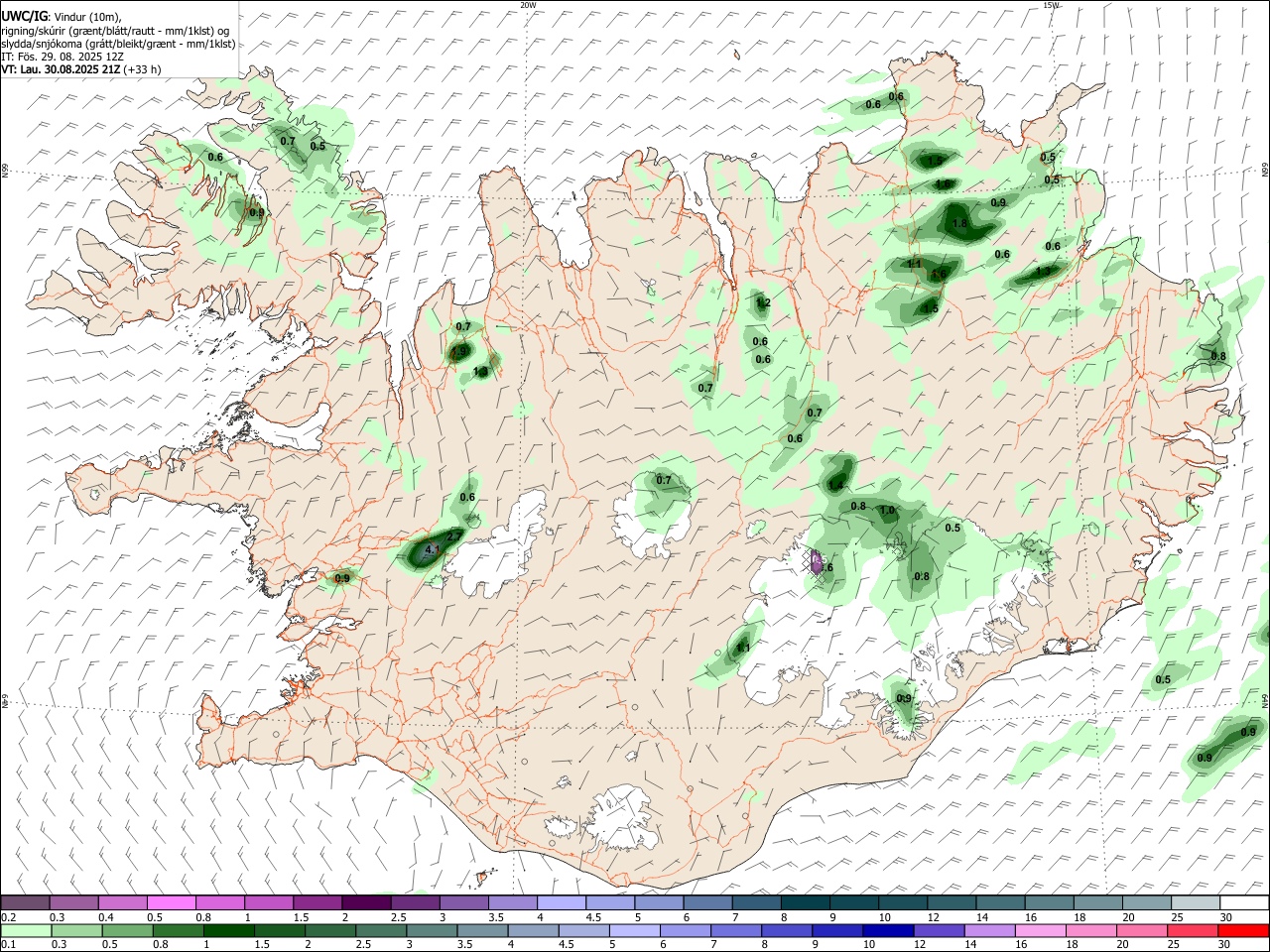Click the '0.1' label in the lower legend row
Image resolution: width=1270 pixels, height=952 pixels.
[x=8, y=945]
